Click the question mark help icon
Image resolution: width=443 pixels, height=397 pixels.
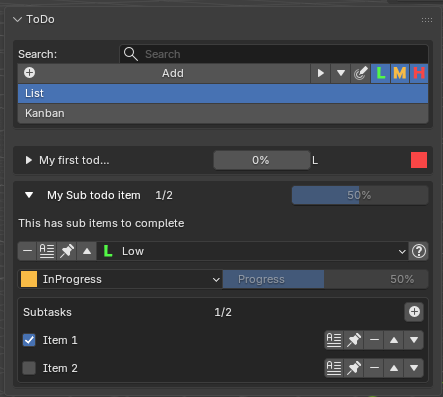coord(419,251)
